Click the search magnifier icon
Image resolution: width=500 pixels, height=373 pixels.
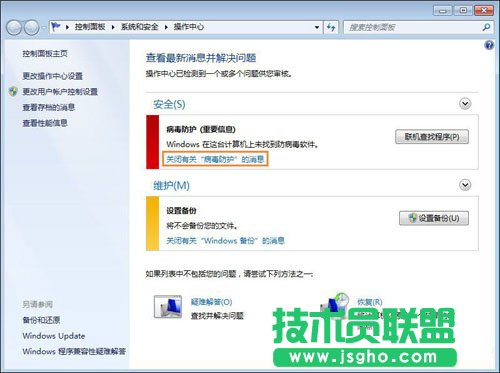point(486,27)
